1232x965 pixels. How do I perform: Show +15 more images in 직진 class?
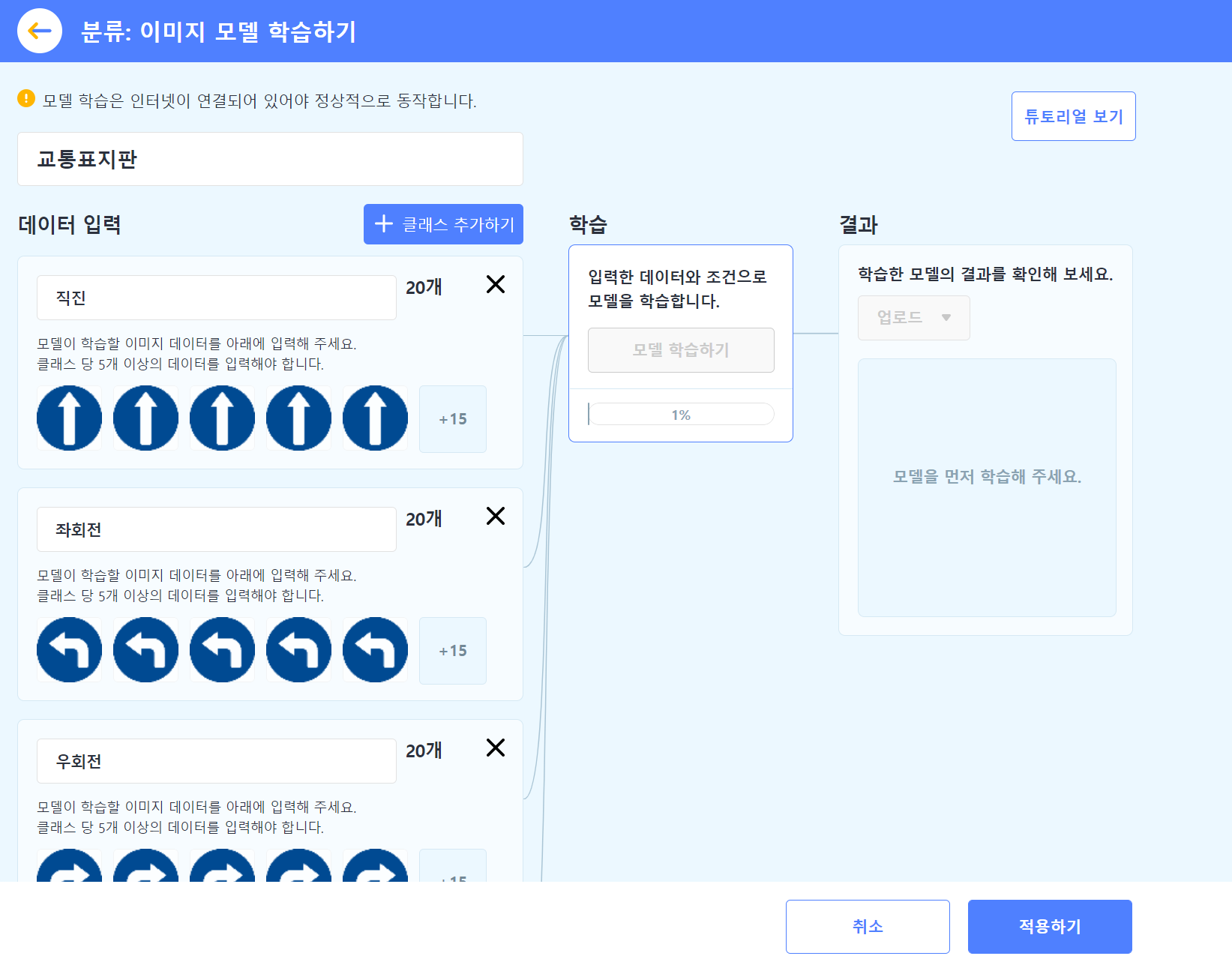pyautogui.click(x=453, y=419)
